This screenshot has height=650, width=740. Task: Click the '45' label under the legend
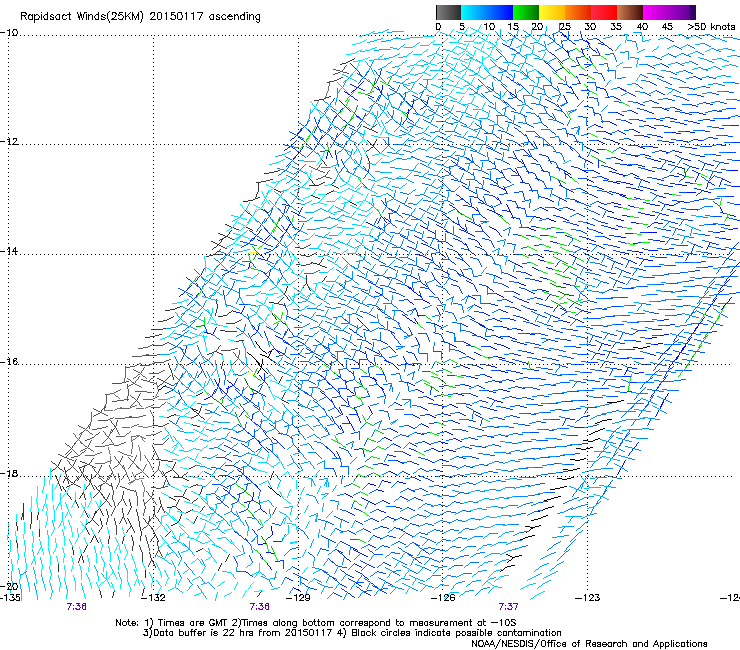coord(667,27)
